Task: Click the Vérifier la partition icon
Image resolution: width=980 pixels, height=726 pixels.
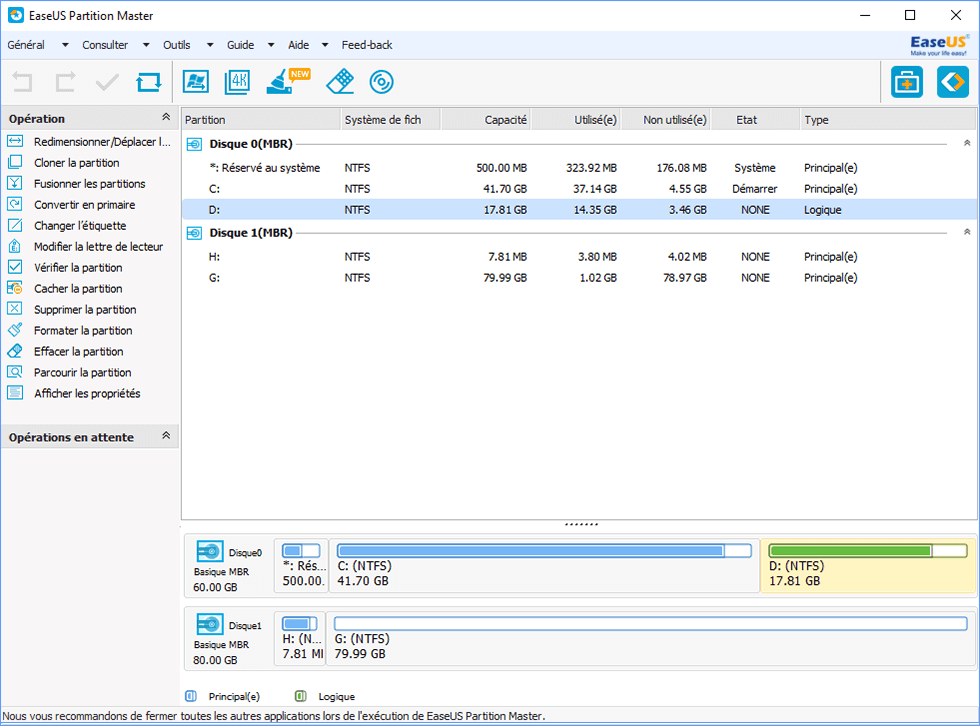Action: (15, 267)
